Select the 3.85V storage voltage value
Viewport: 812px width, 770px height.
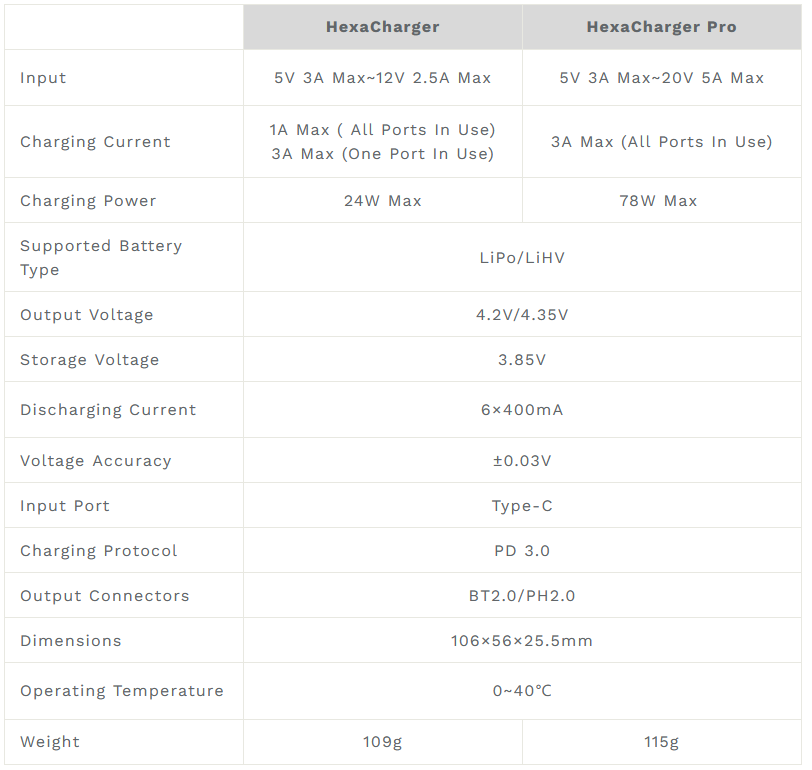(x=522, y=360)
